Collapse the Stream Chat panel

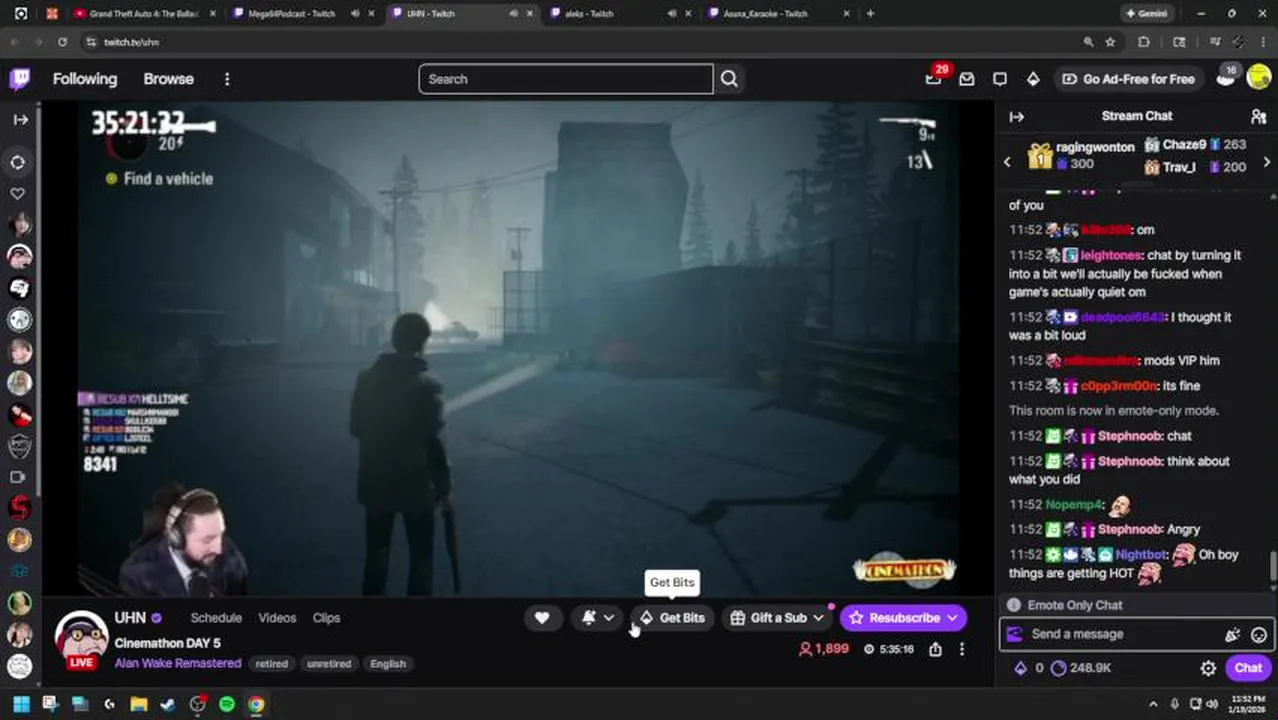pyautogui.click(x=1017, y=117)
